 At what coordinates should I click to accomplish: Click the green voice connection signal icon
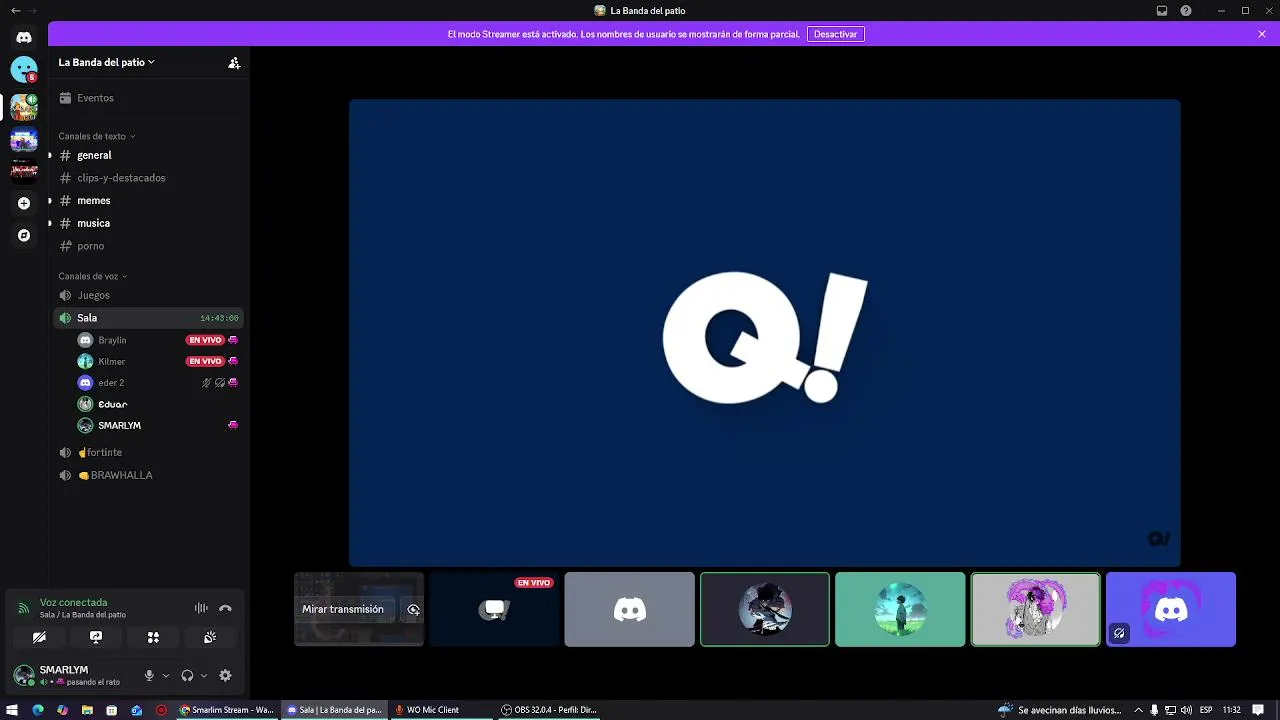(24, 608)
